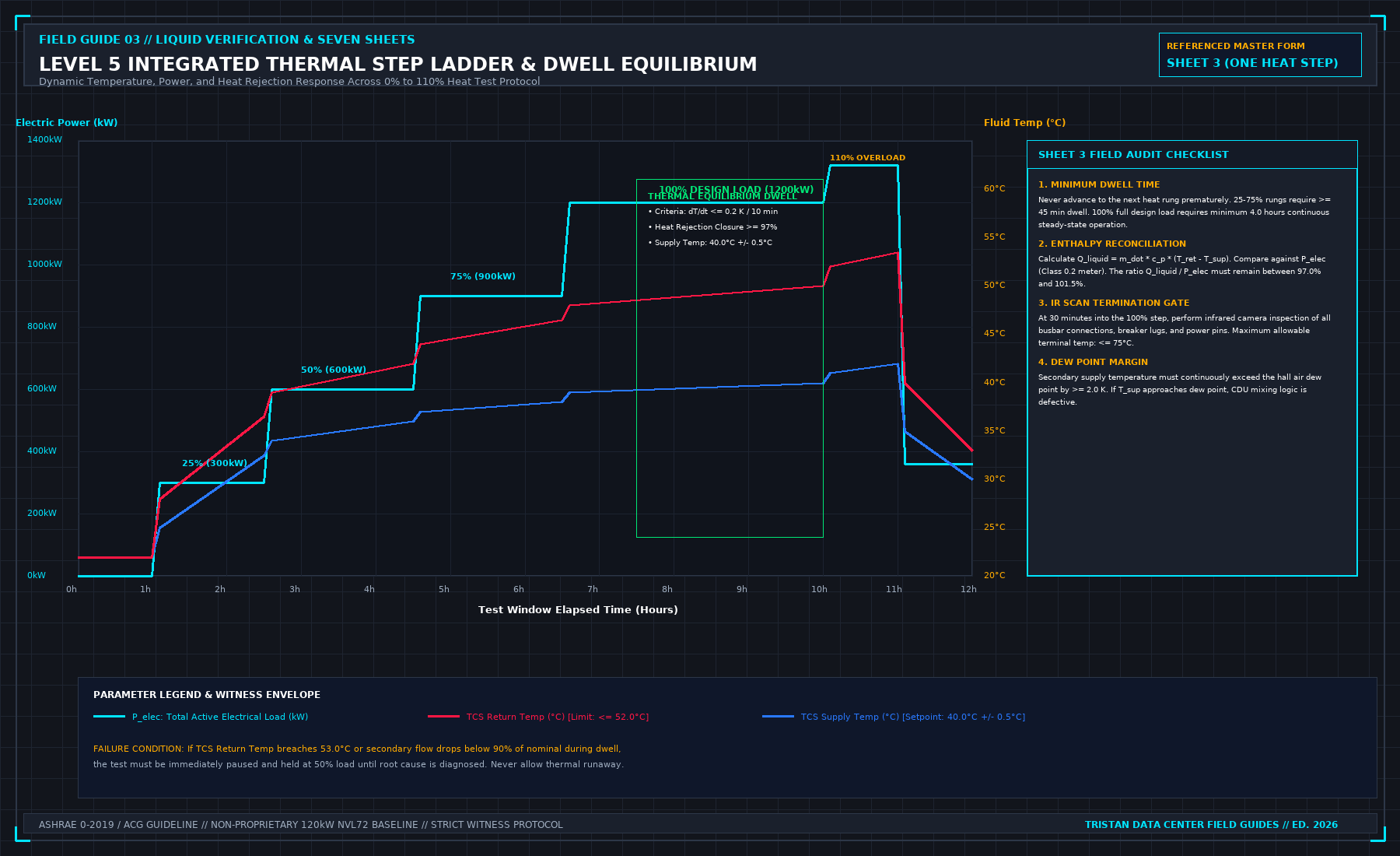The height and width of the screenshot is (856, 1400).
Task: Click the '40°C' temperature axis tick label
Action: click(995, 382)
